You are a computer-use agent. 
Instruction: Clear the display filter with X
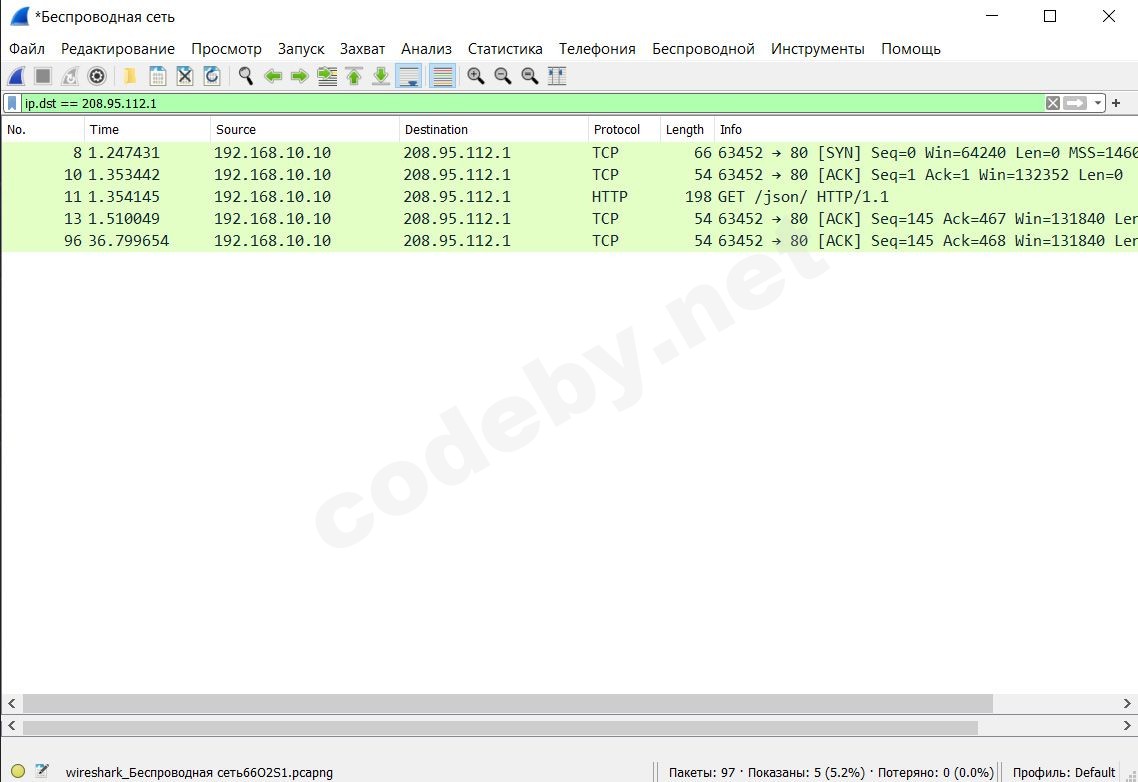coord(1053,103)
